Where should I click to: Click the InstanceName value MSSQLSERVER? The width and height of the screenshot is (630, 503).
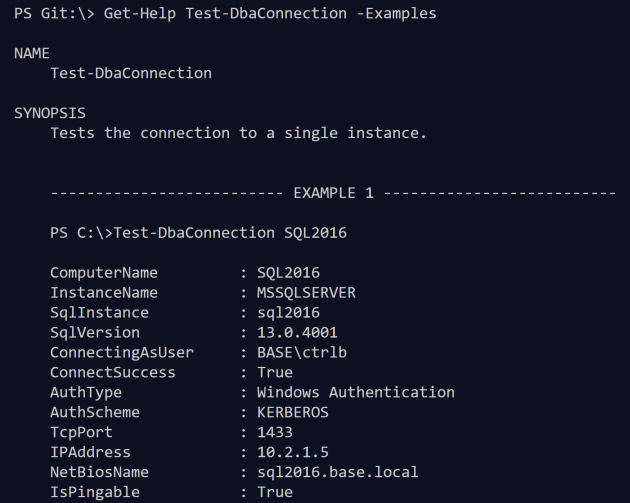click(306, 293)
